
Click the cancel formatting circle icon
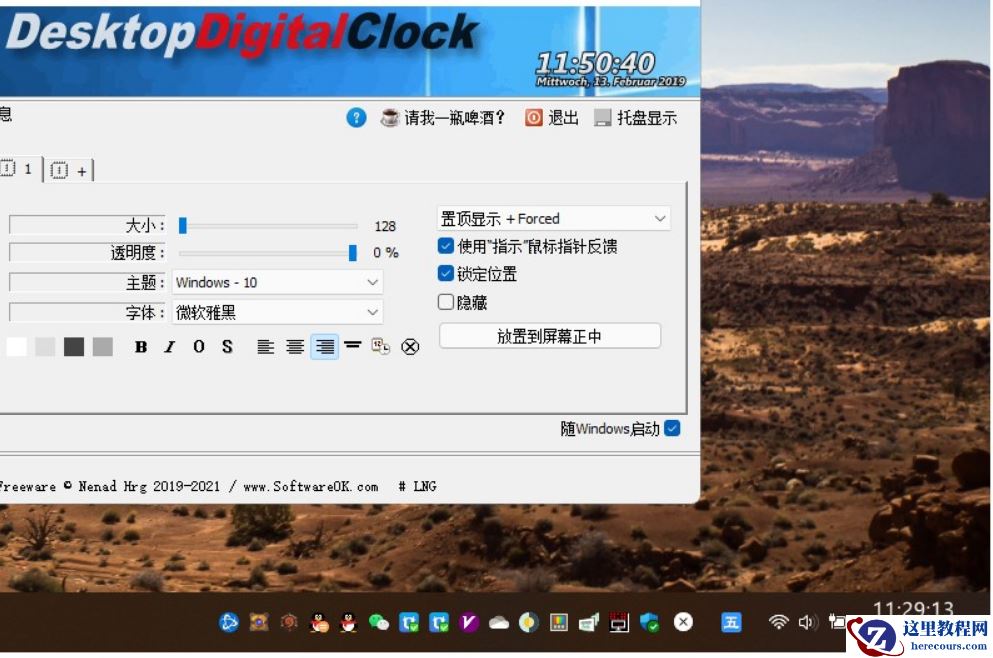[x=408, y=347]
